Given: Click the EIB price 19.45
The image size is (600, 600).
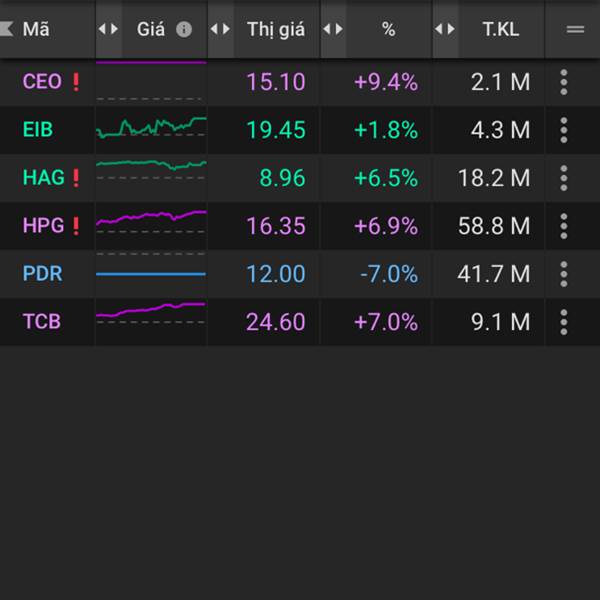Looking at the screenshot, I should point(276,130).
